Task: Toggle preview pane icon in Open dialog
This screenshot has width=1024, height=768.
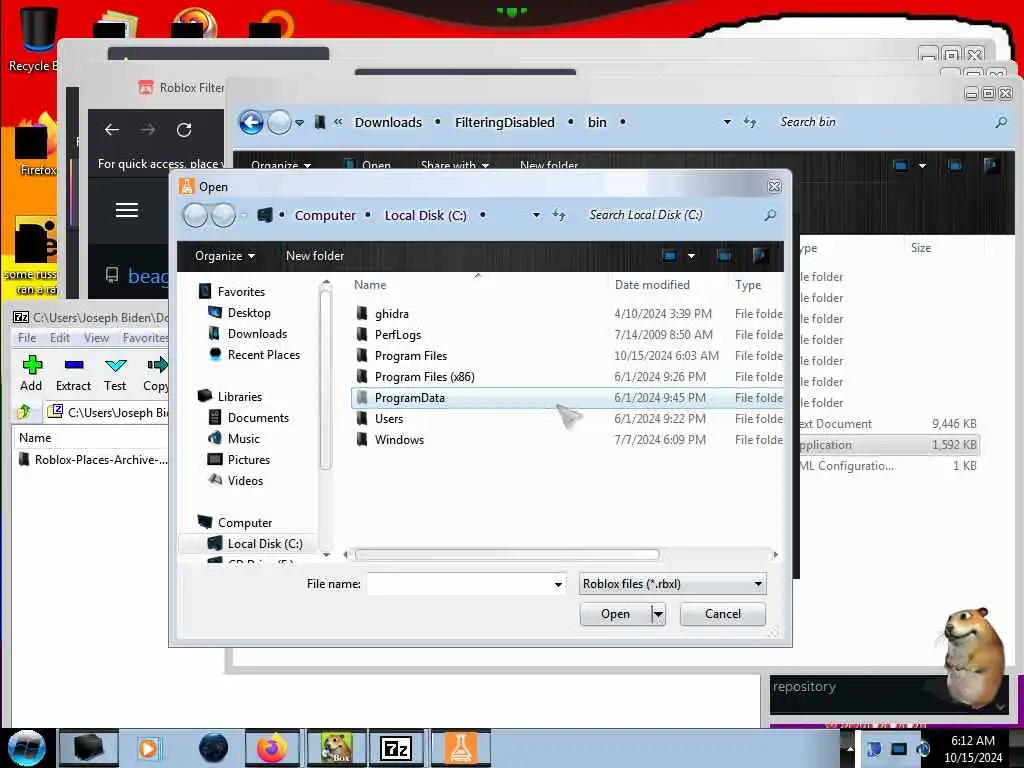Action: 724,256
